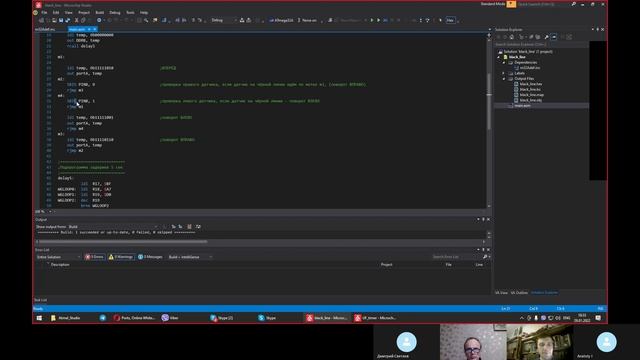
Task: Toggle the 0 Errors filter
Action: click(x=94, y=257)
